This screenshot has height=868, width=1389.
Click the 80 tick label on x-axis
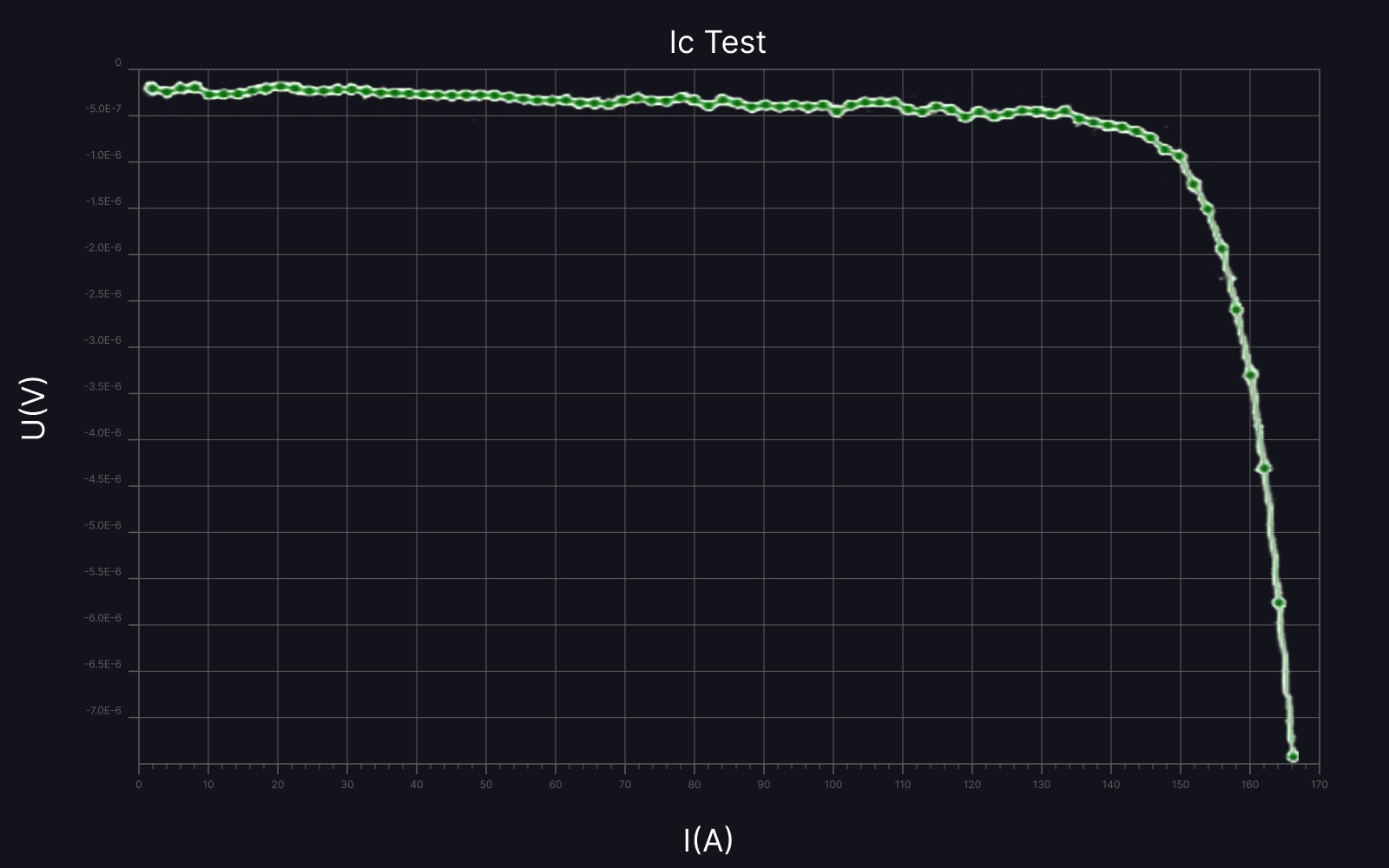(x=694, y=785)
